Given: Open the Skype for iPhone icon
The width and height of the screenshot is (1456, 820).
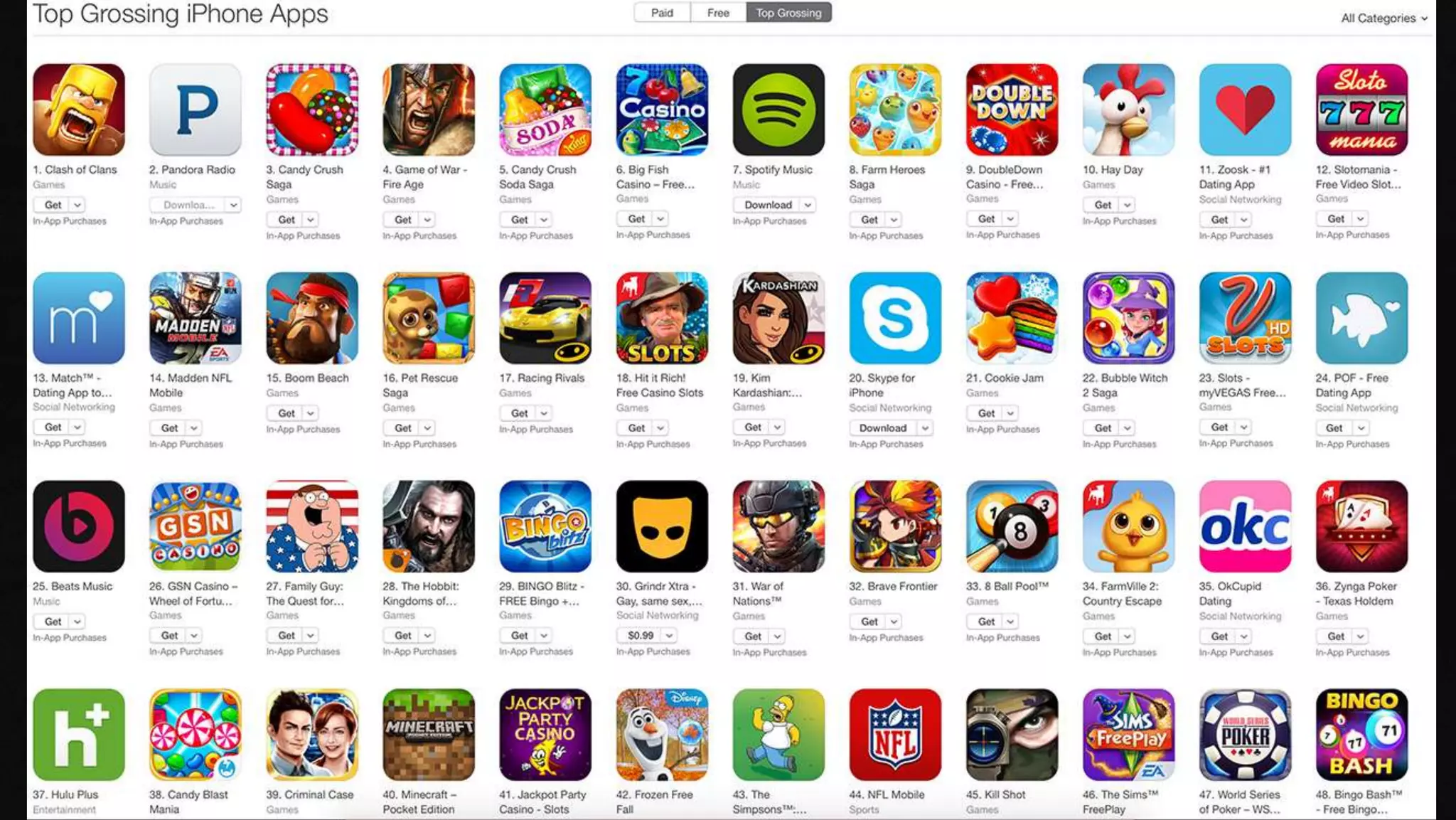Looking at the screenshot, I should [895, 318].
